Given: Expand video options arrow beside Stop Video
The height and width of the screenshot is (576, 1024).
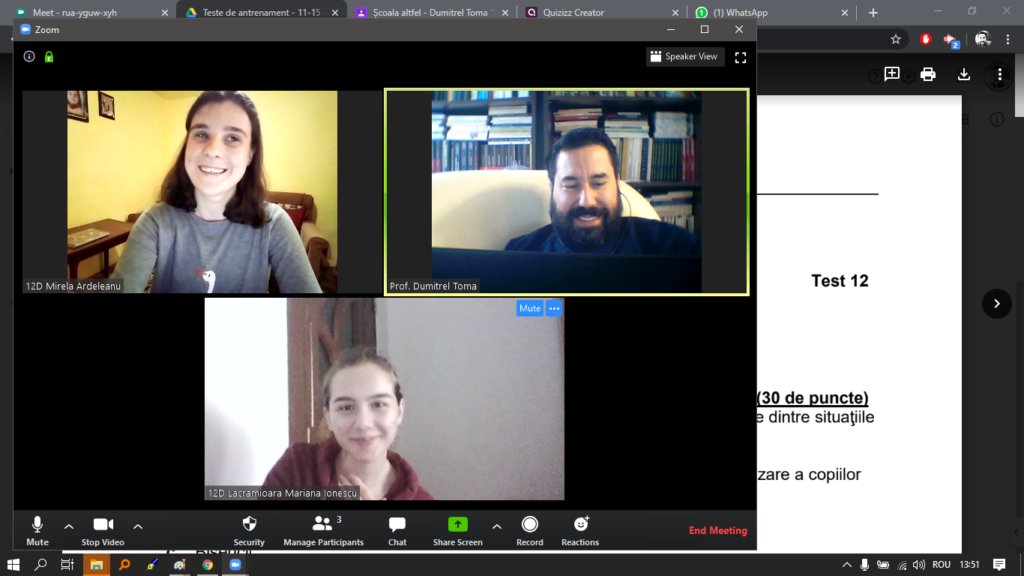Looking at the screenshot, I should [x=138, y=526].
